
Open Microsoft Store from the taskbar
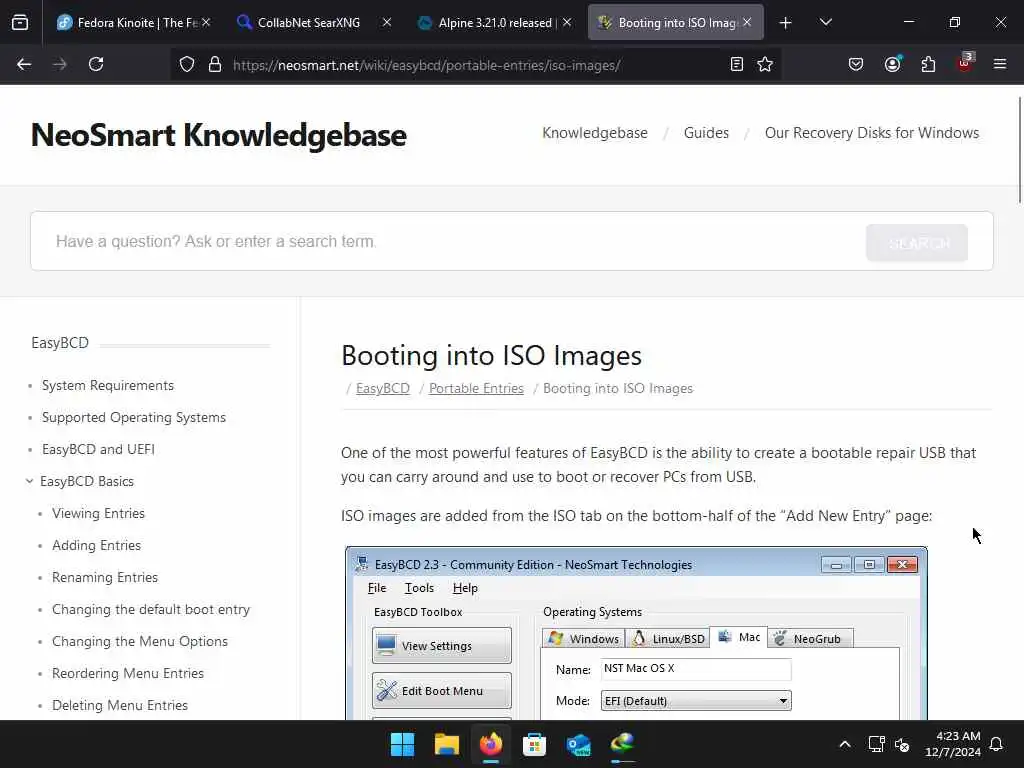534,744
